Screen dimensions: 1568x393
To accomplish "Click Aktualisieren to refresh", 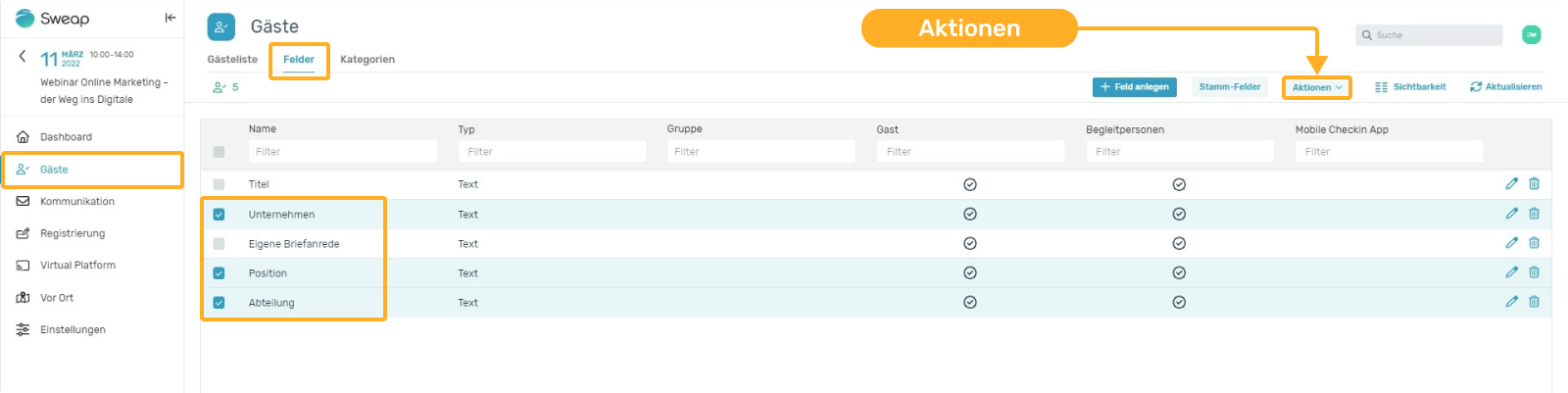I will tap(1505, 87).
